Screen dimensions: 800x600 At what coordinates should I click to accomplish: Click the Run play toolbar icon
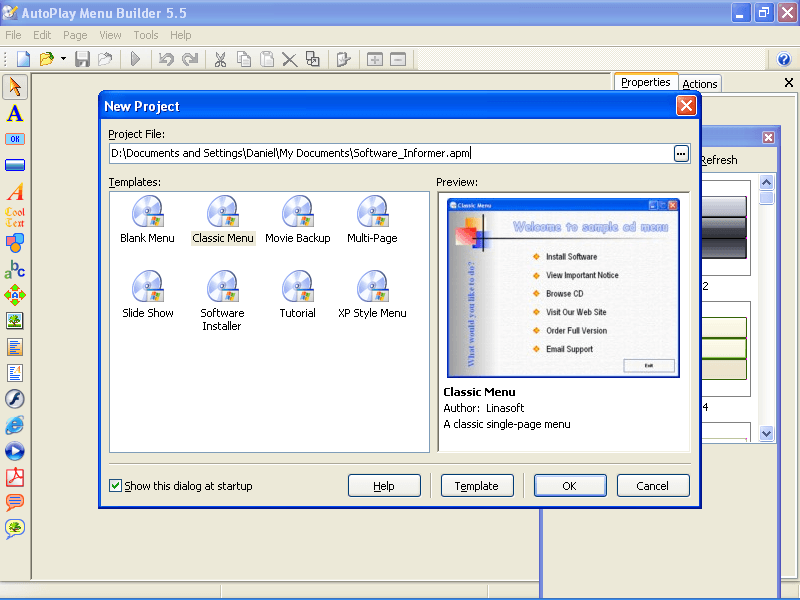coord(135,59)
